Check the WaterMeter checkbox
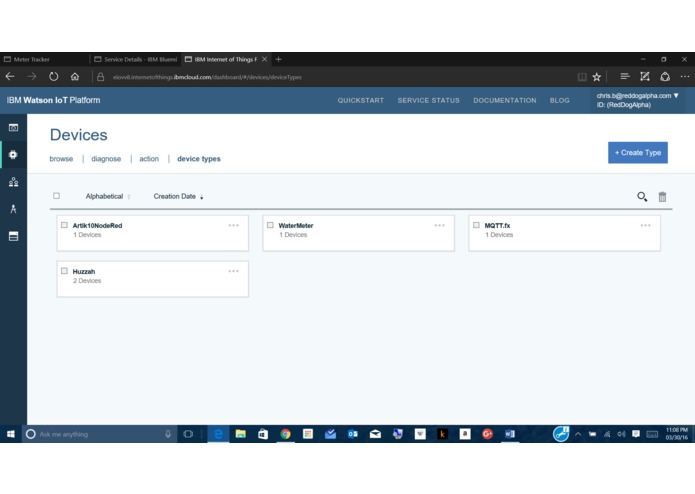 [x=270, y=225]
